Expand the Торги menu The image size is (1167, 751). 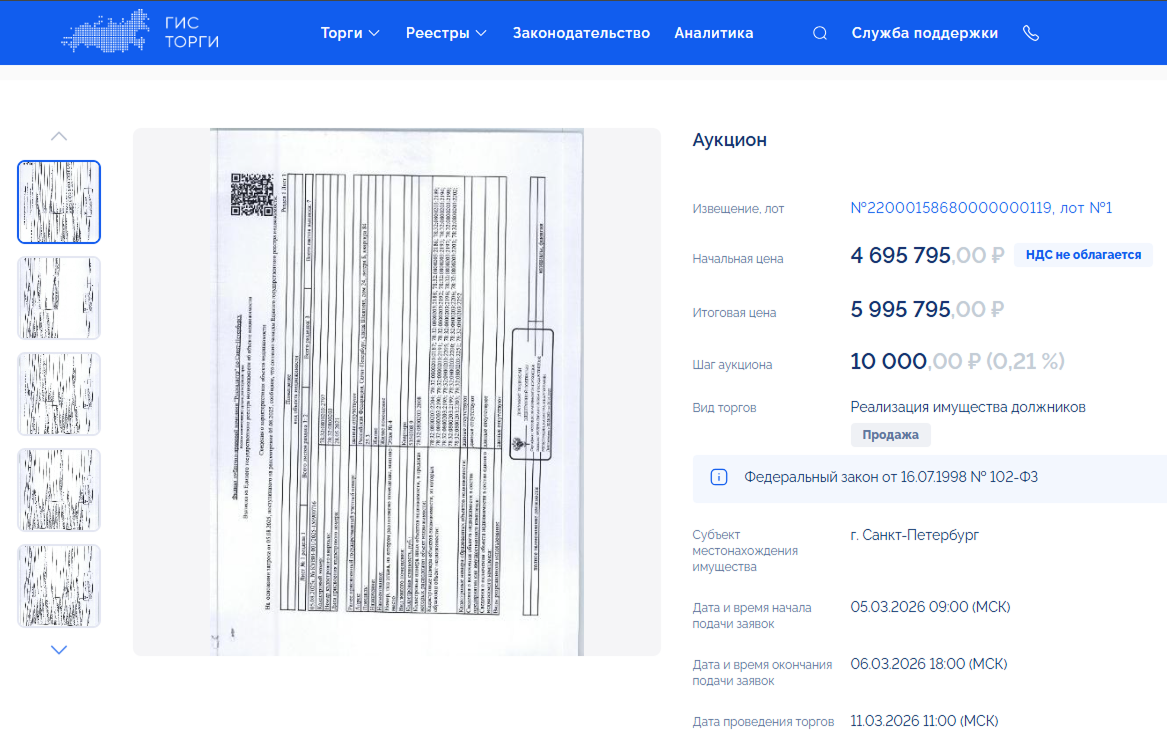tap(350, 33)
